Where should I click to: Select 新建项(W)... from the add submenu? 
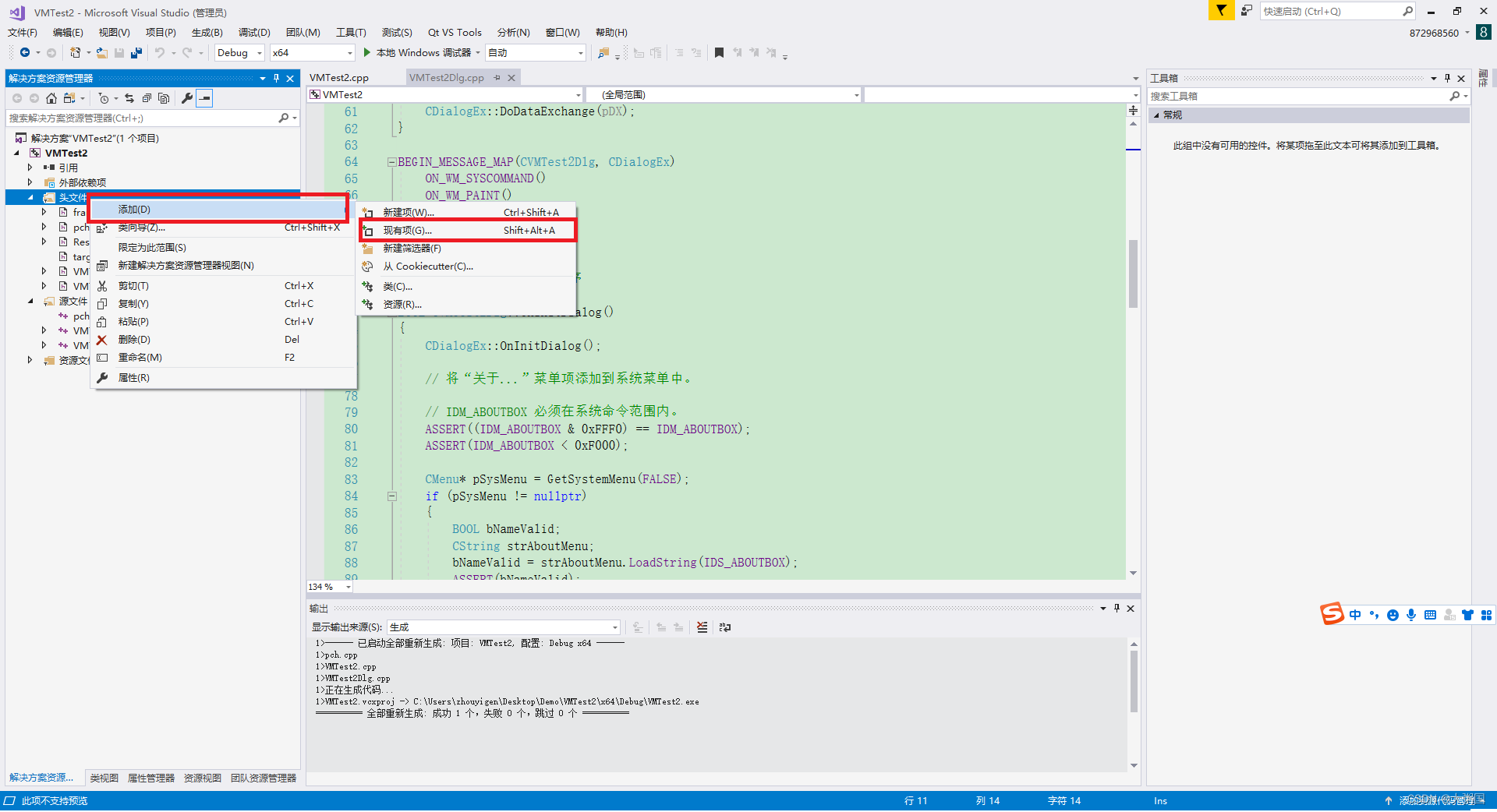tap(467, 213)
